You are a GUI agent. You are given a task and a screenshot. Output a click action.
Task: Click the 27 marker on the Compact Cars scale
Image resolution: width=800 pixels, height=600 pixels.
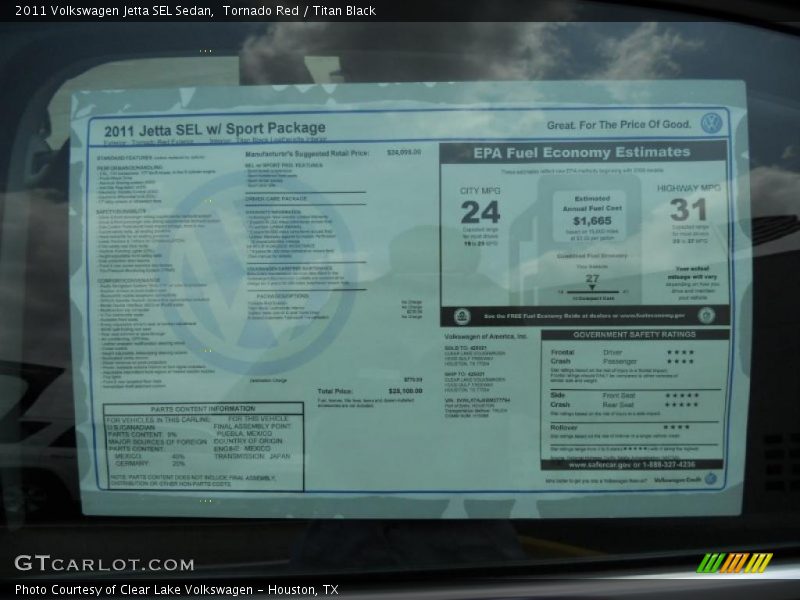(592, 280)
